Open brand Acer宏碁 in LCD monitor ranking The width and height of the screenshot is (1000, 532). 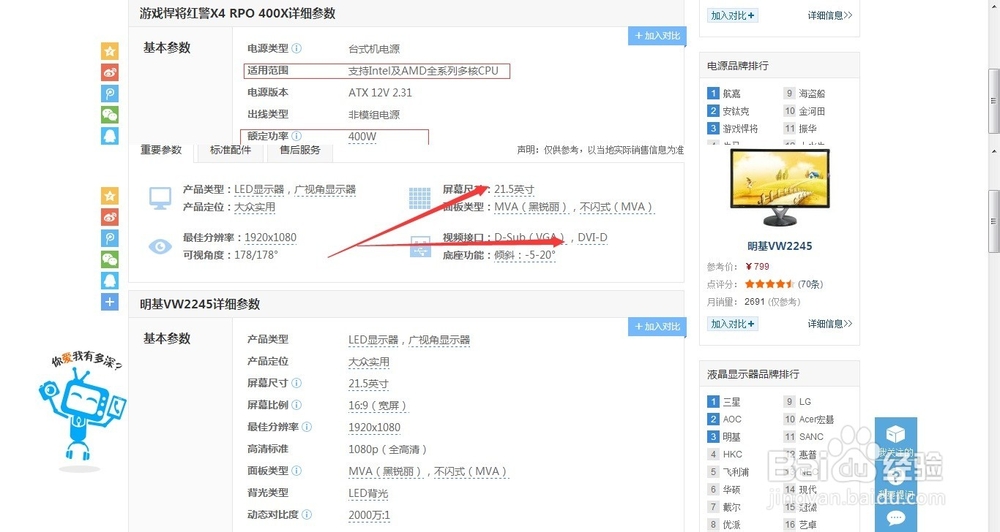(816, 419)
